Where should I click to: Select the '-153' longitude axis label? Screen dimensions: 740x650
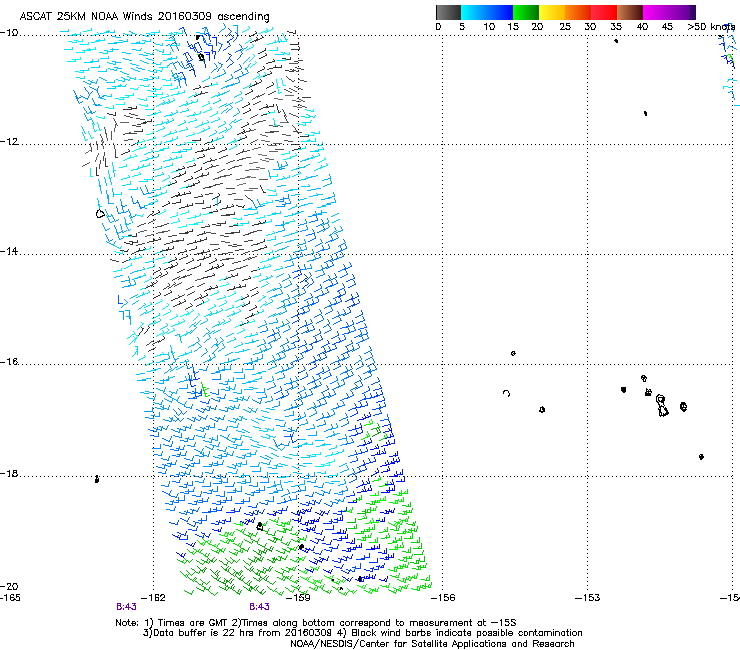[588, 598]
